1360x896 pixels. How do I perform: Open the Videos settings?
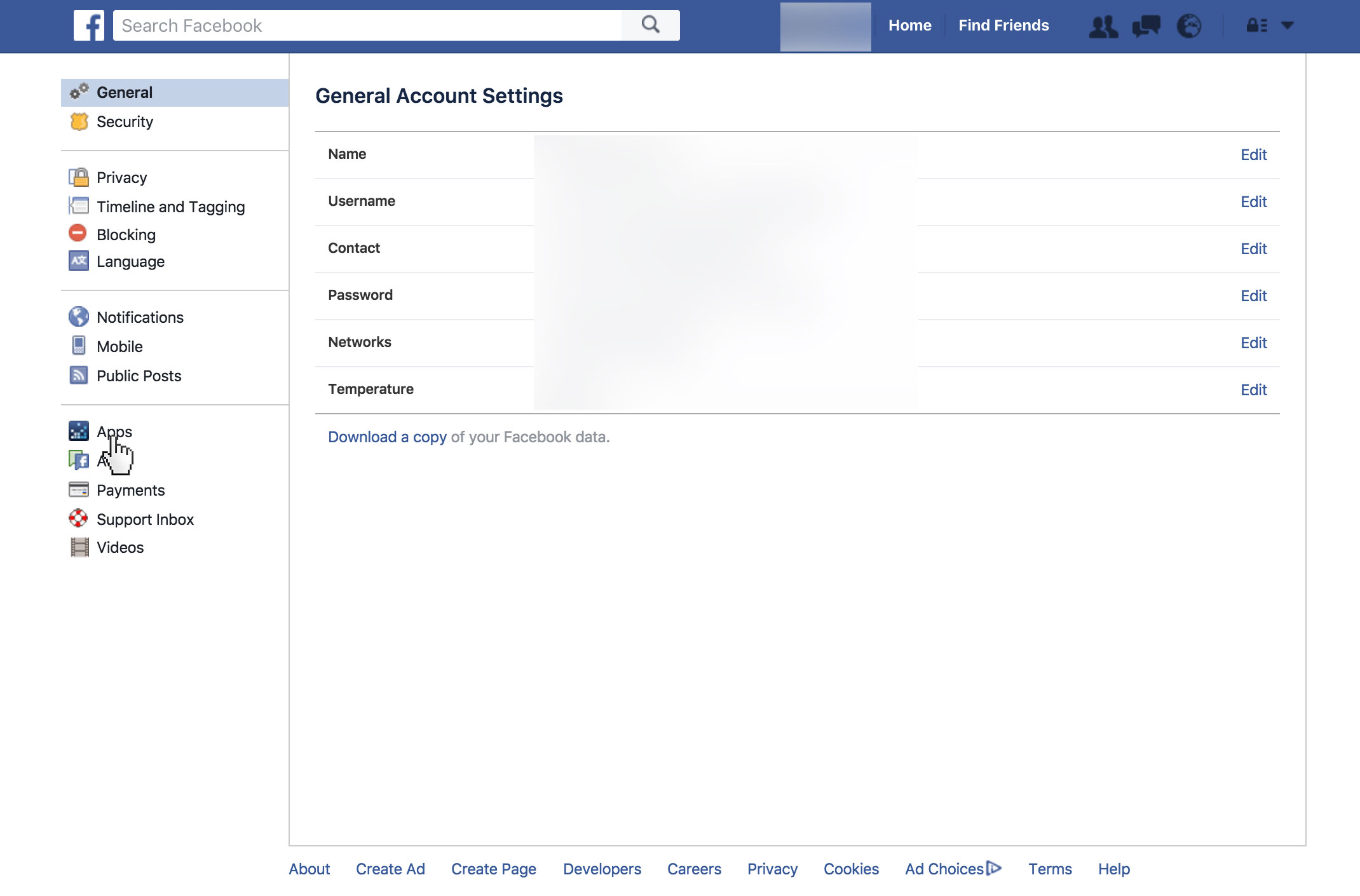[120, 547]
